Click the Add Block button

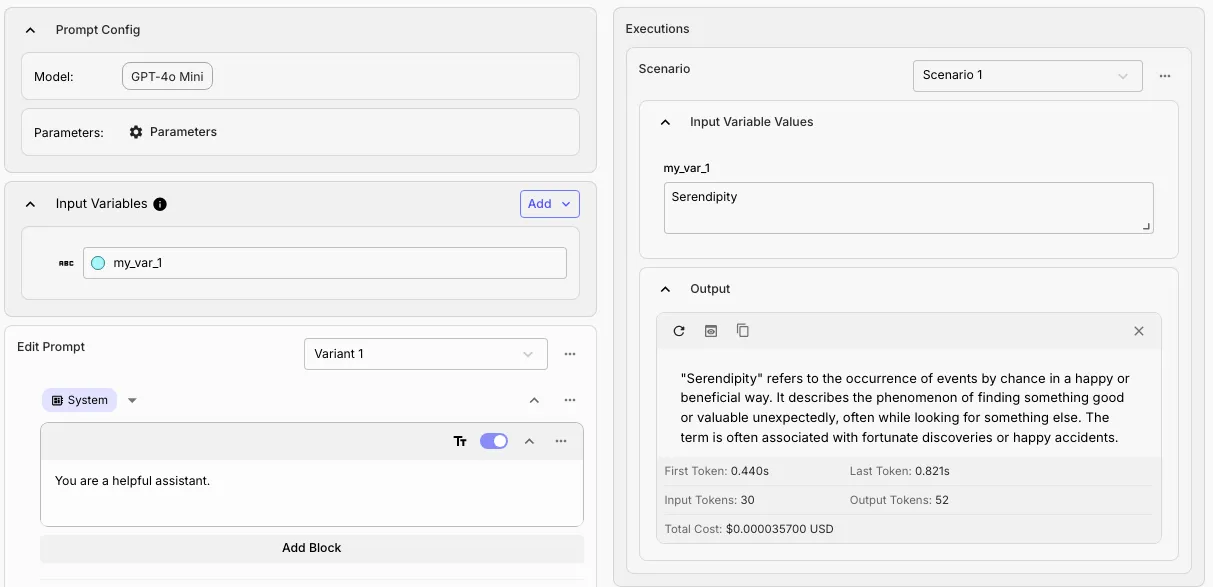(312, 548)
